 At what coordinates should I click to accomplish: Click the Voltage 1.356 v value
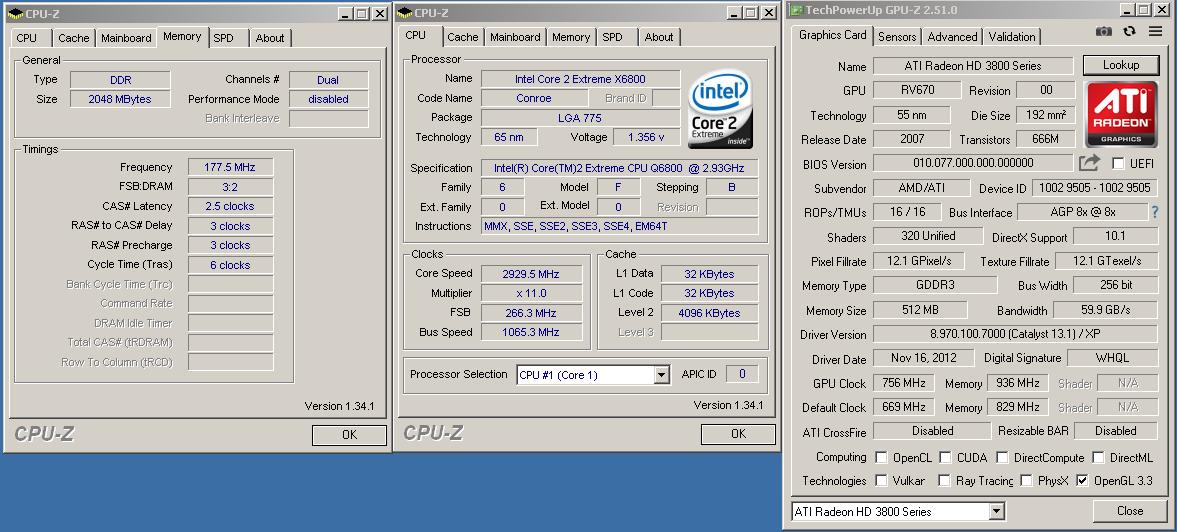pyautogui.click(x=647, y=137)
